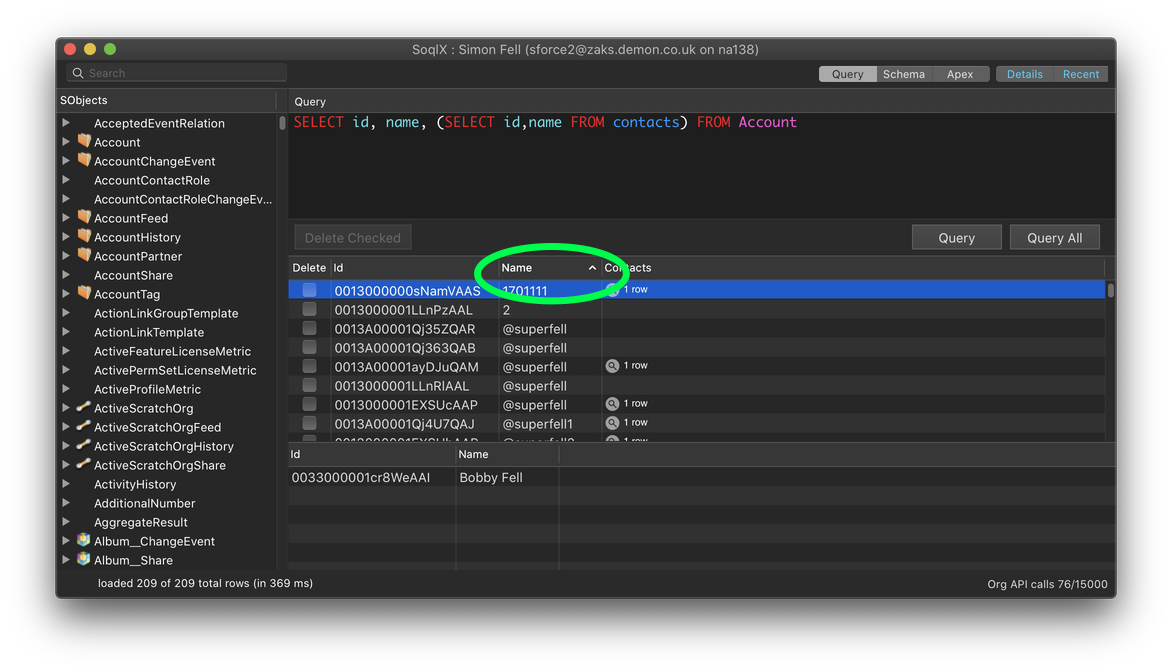Expand the ActivityHistory tree node

pyautogui.click(x=67, y=484)
